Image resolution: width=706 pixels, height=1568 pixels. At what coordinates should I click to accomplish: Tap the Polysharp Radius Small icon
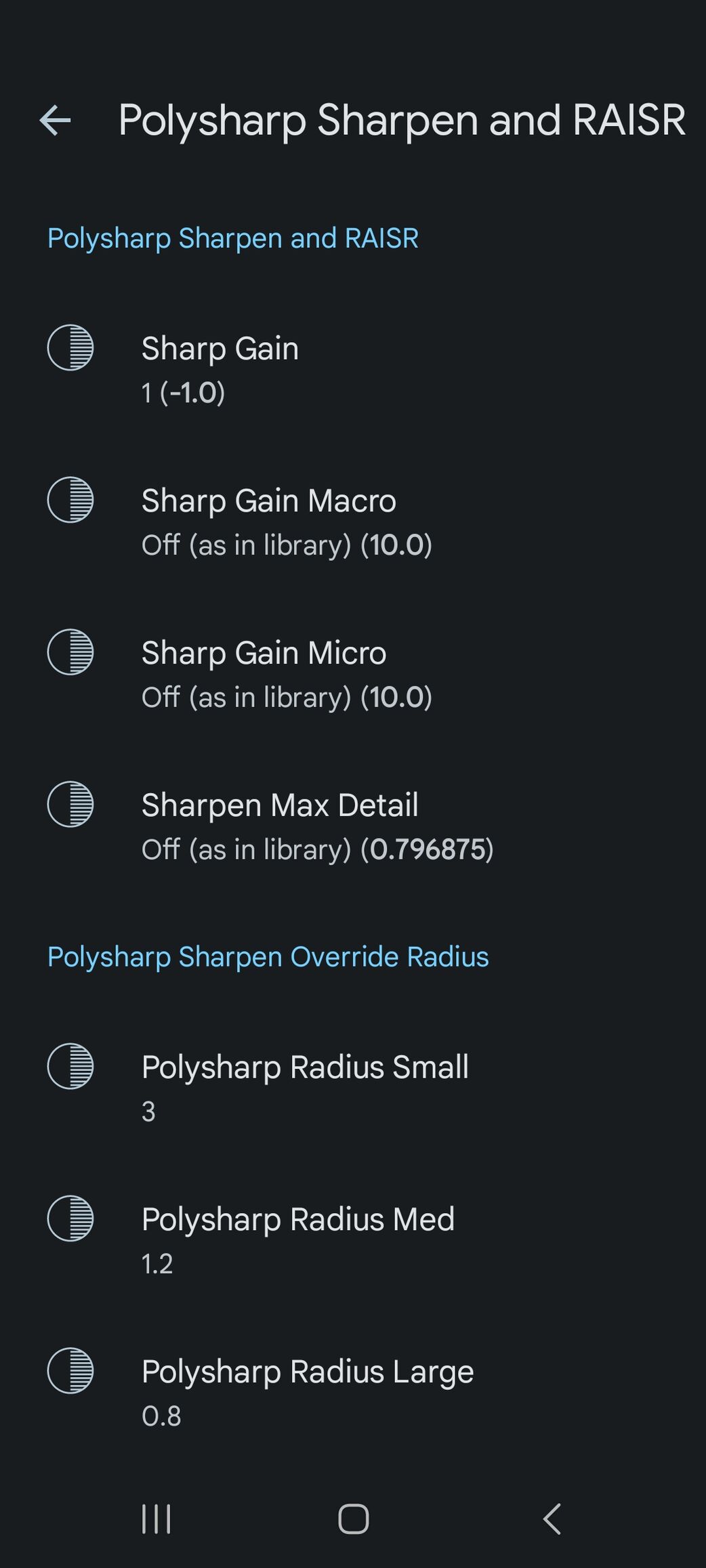click(x=70, y=1067)
